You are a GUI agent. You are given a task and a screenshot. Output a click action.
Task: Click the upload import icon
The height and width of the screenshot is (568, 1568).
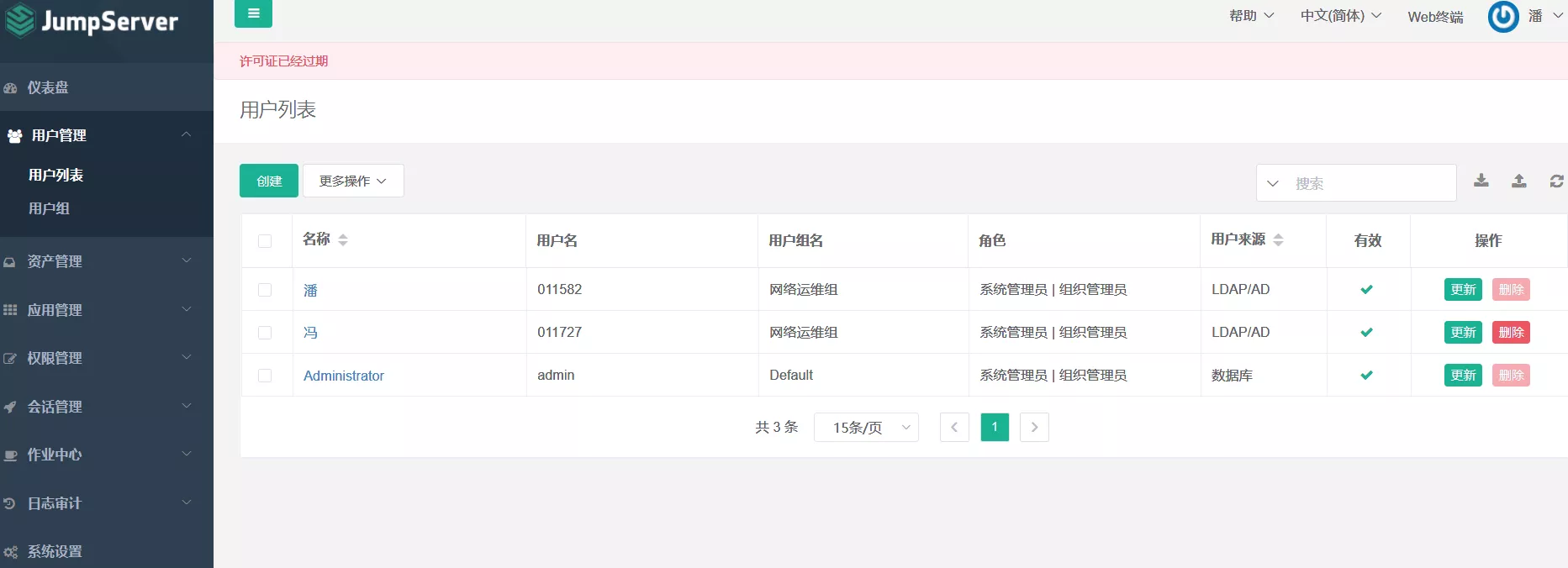[1518, 181]
